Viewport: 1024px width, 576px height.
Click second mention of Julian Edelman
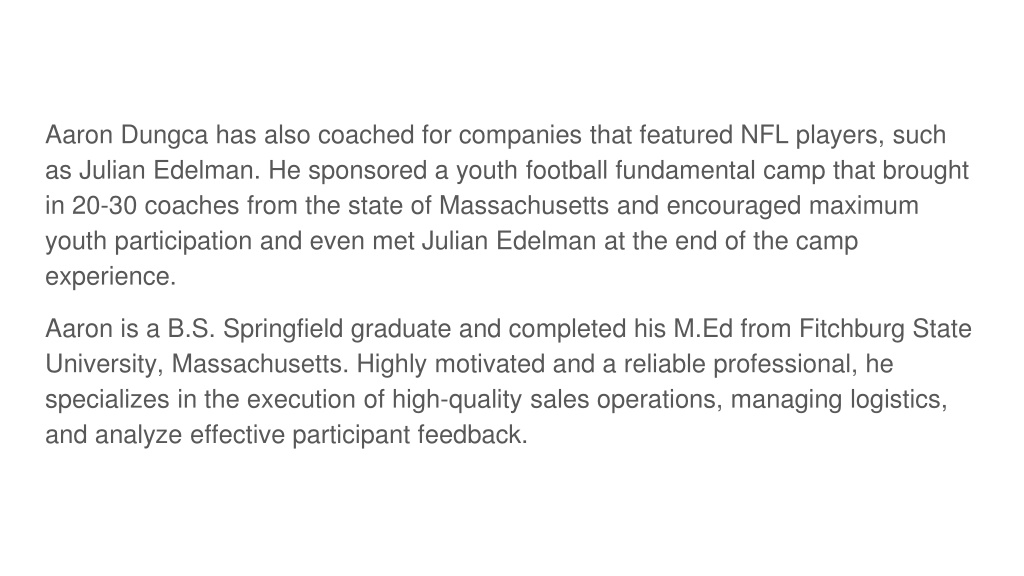tap(509, 241)
